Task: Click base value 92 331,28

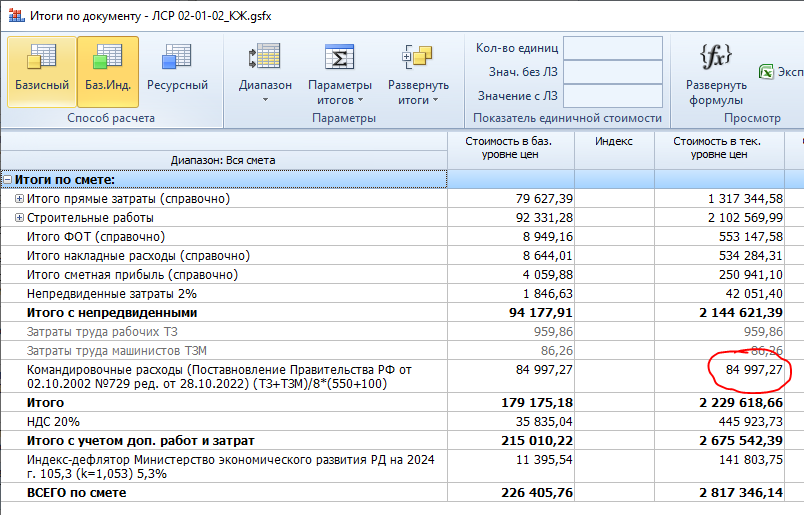Action: tap(544, 217)
